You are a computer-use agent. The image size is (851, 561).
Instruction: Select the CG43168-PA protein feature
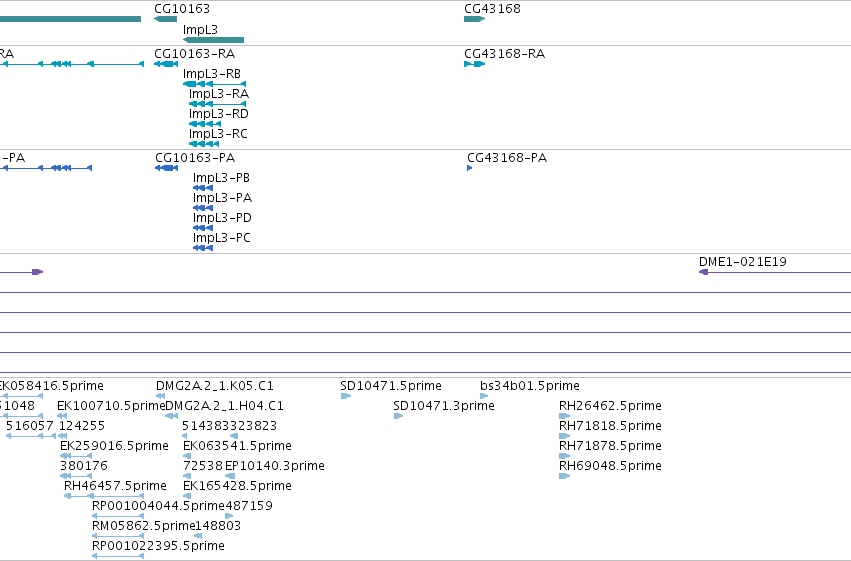click(x=469, y=168)
